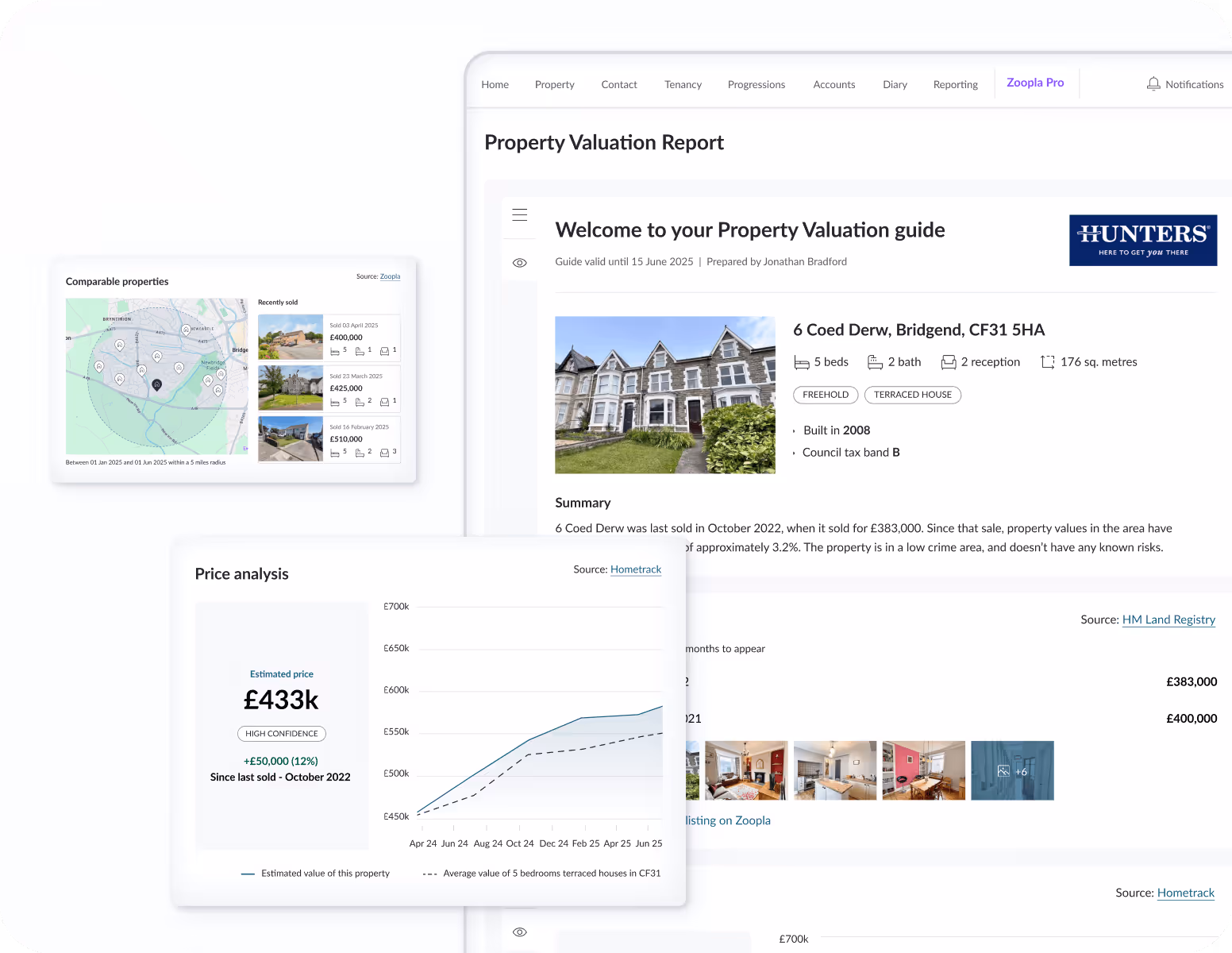Click the 'Estimated value of this property' legend
1232x953 pixels.
315,874
